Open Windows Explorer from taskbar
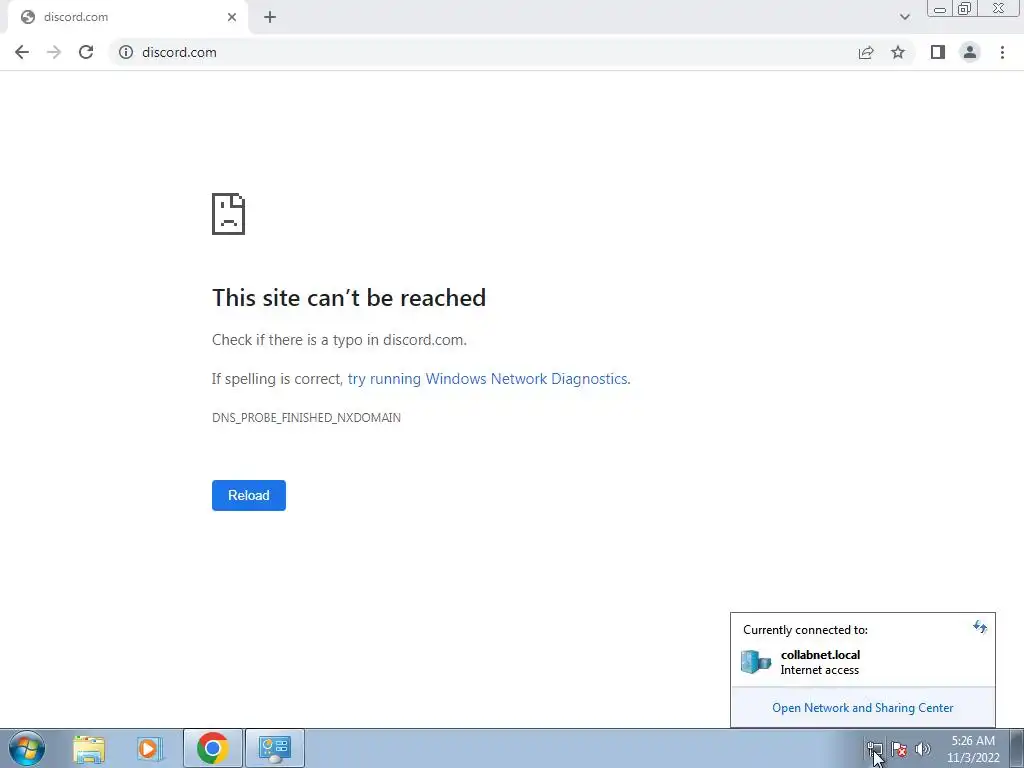Image resolution: width=1024 pixels, height=768 pixels. [89, 748]
